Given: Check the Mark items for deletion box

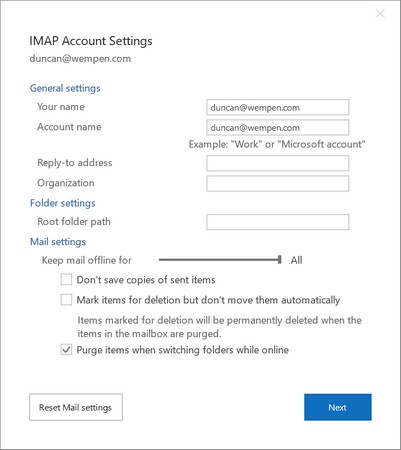Looking at the screenshot, I should pyautogui.click(x=66, y=300).
